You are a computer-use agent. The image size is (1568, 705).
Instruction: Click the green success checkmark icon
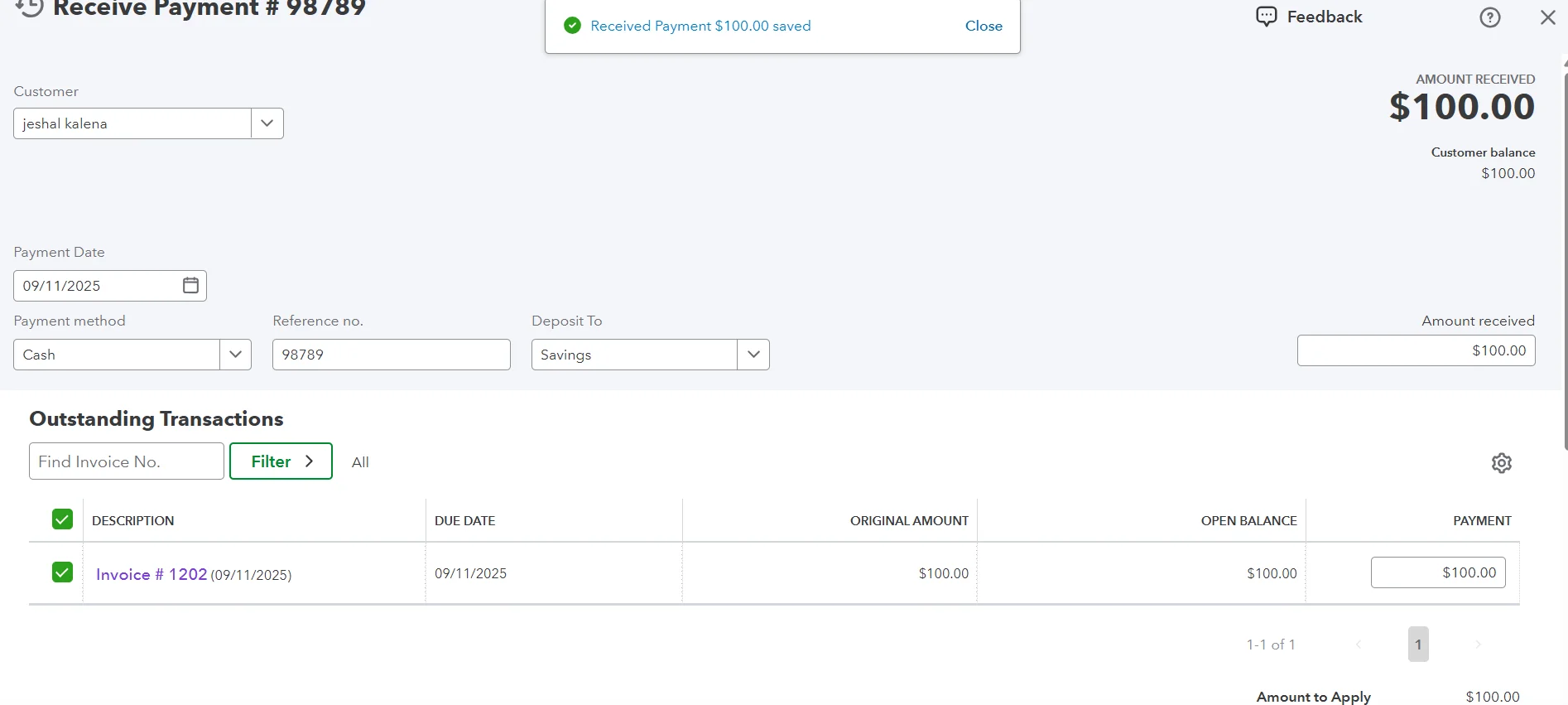572,26
